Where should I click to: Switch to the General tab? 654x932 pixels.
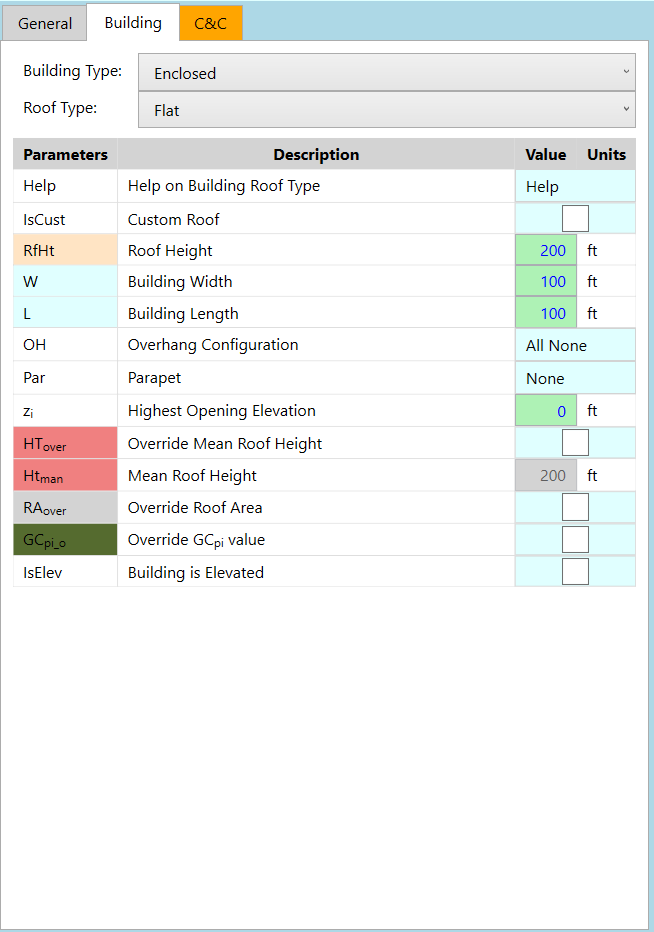[x=45, y=23]
